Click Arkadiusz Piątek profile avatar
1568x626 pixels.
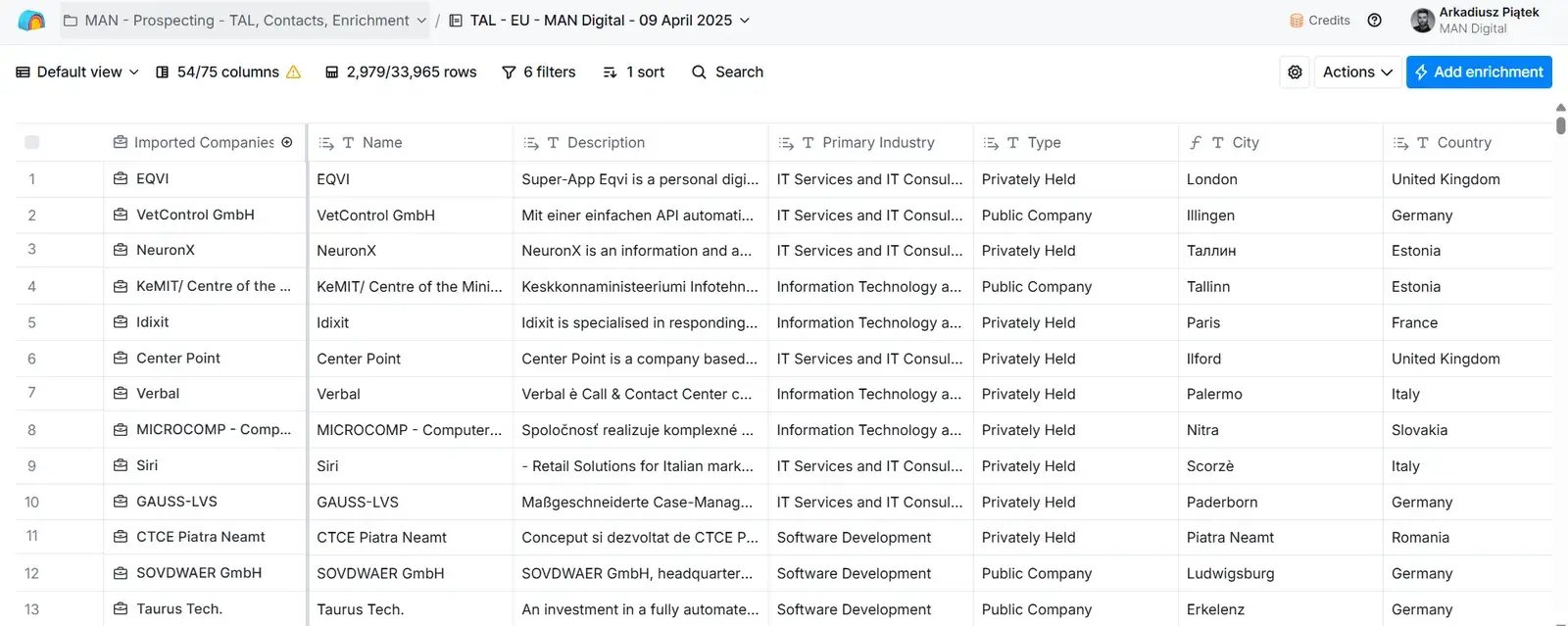(x=1422, y=21)
